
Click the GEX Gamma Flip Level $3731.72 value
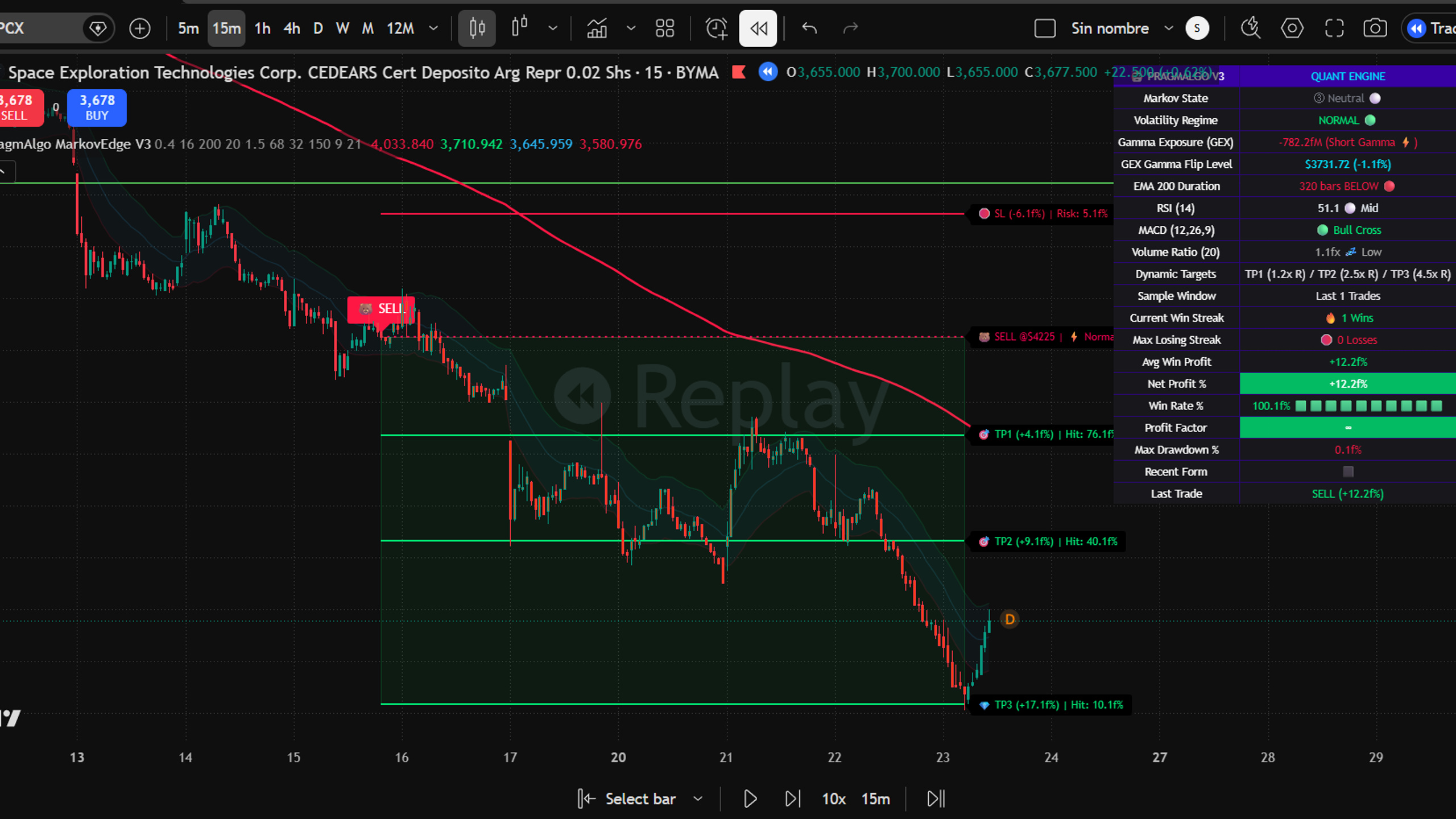pos(1347,164)
